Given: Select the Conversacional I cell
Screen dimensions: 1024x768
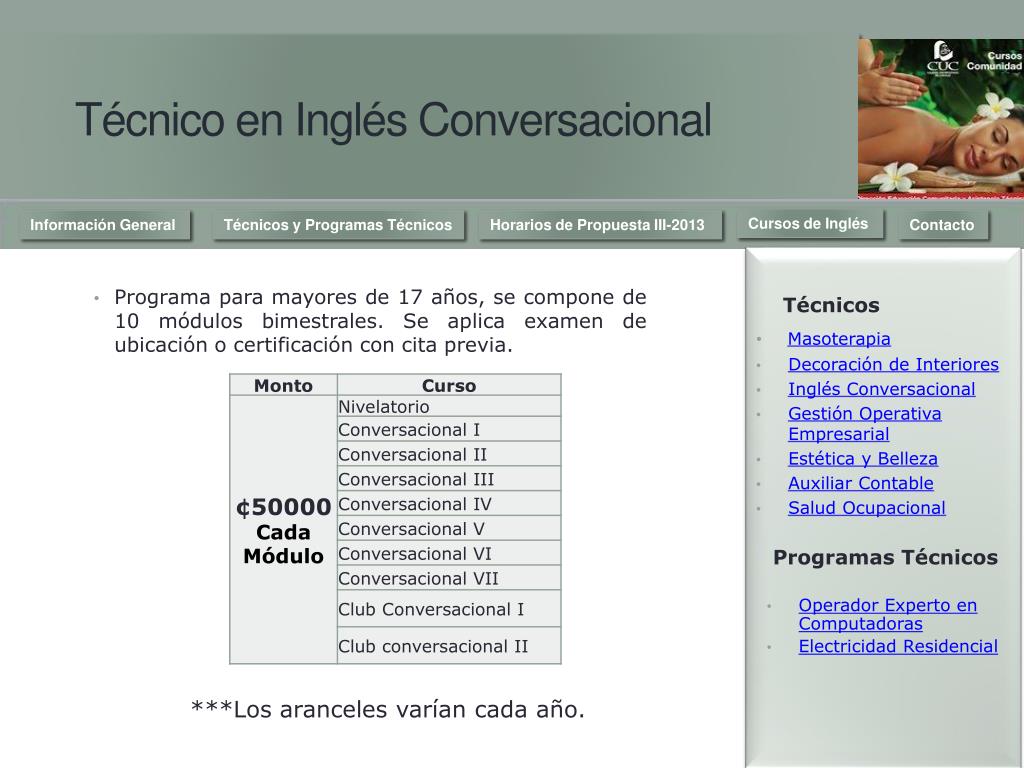Looking at the screenshot, I should (x=449, y=429).
